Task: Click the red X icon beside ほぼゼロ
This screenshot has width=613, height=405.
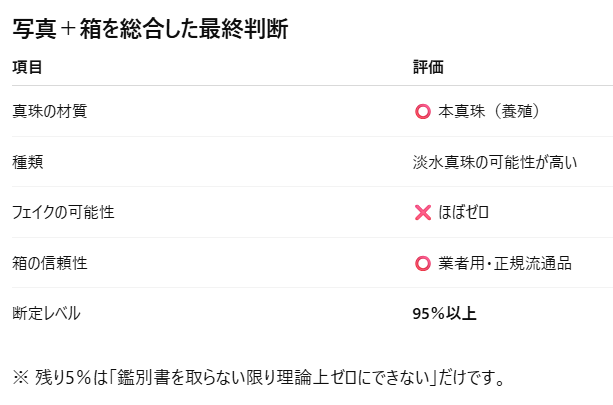Action: (422, 212)
